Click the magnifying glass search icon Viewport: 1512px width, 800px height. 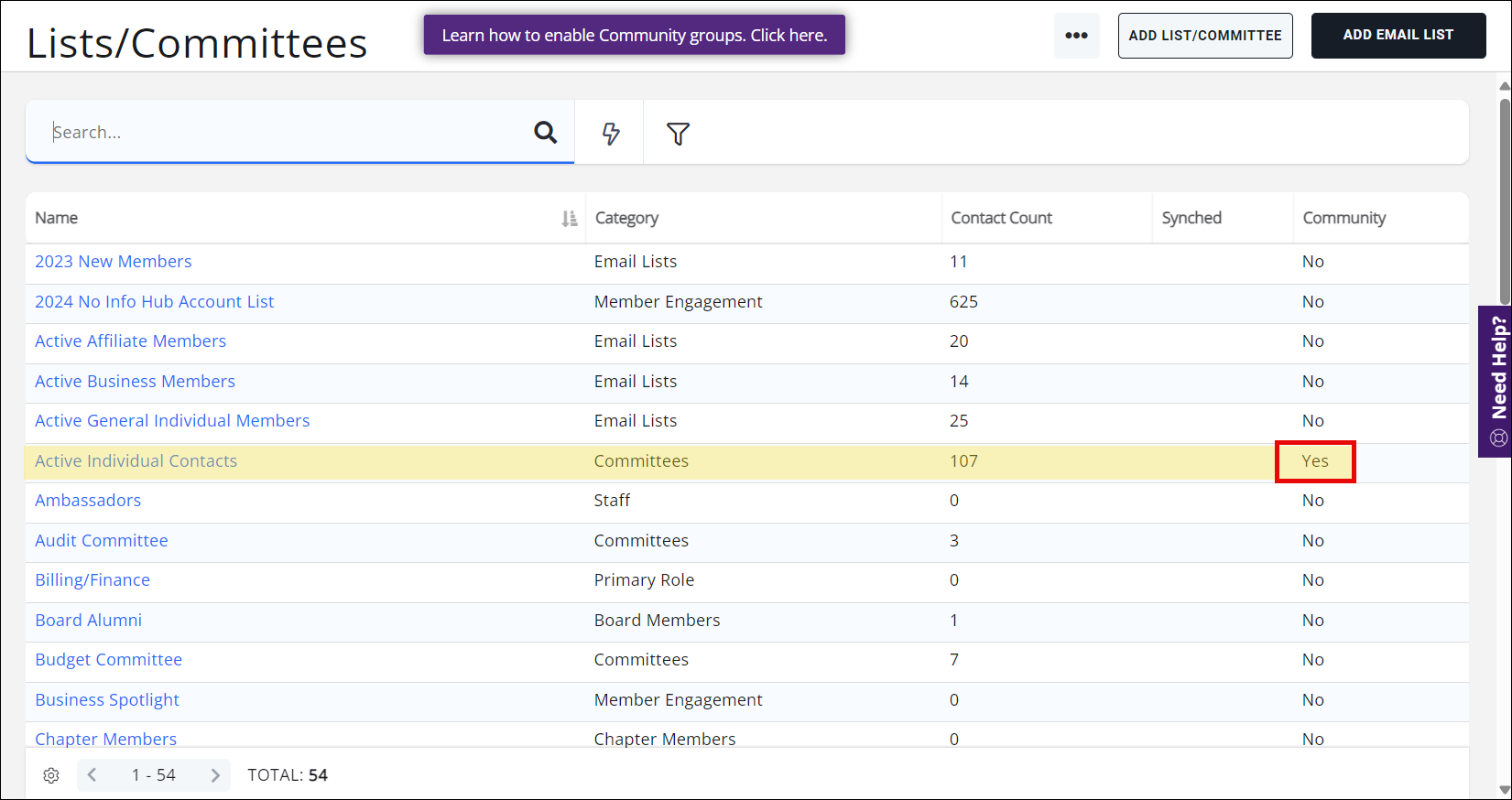[x=546, y=133]
